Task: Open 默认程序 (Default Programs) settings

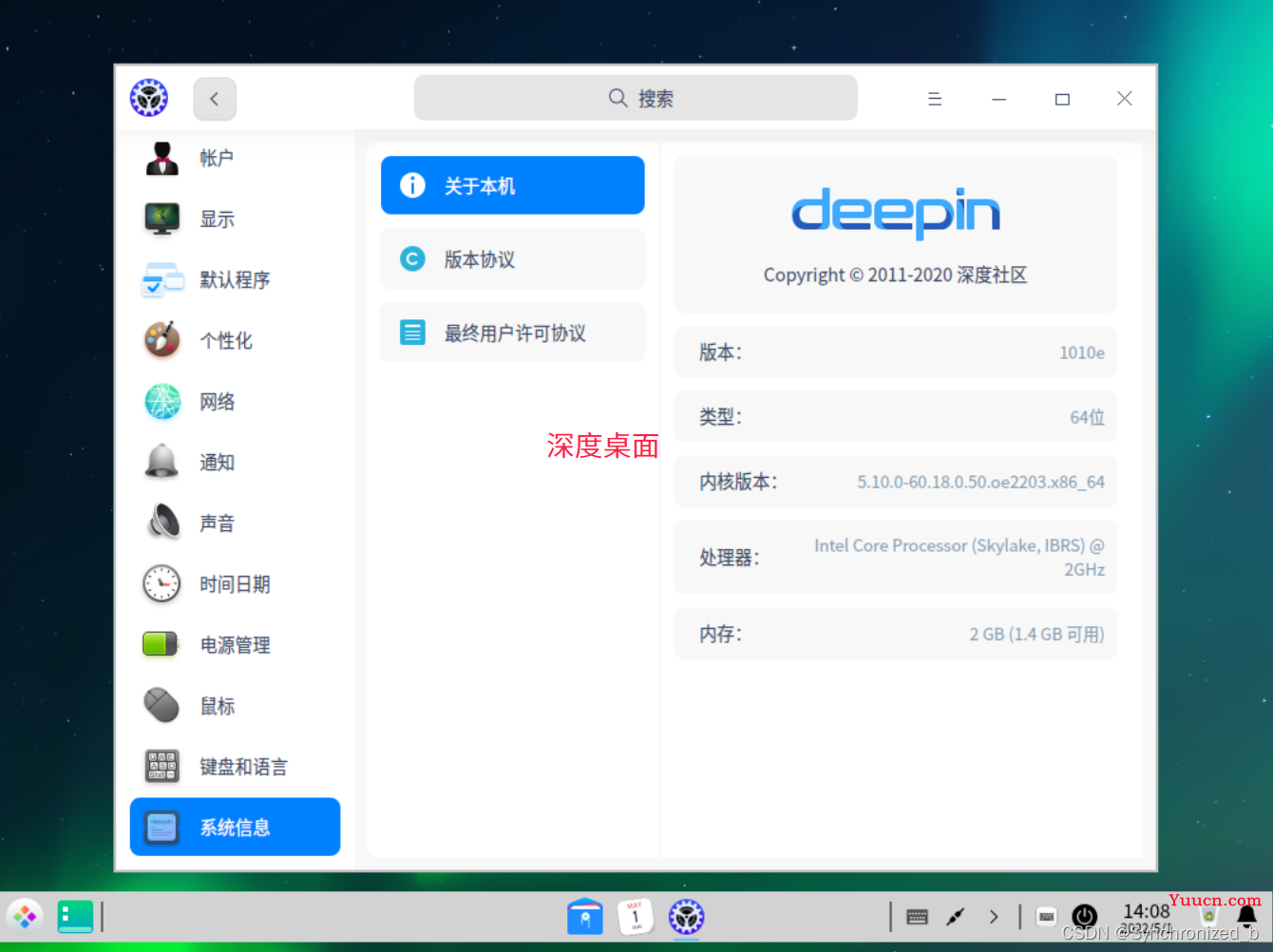Action: pos(234,280)
